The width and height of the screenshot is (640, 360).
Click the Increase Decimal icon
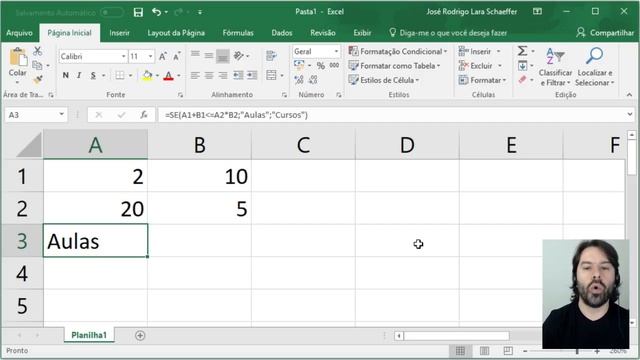tap(299, 79)
